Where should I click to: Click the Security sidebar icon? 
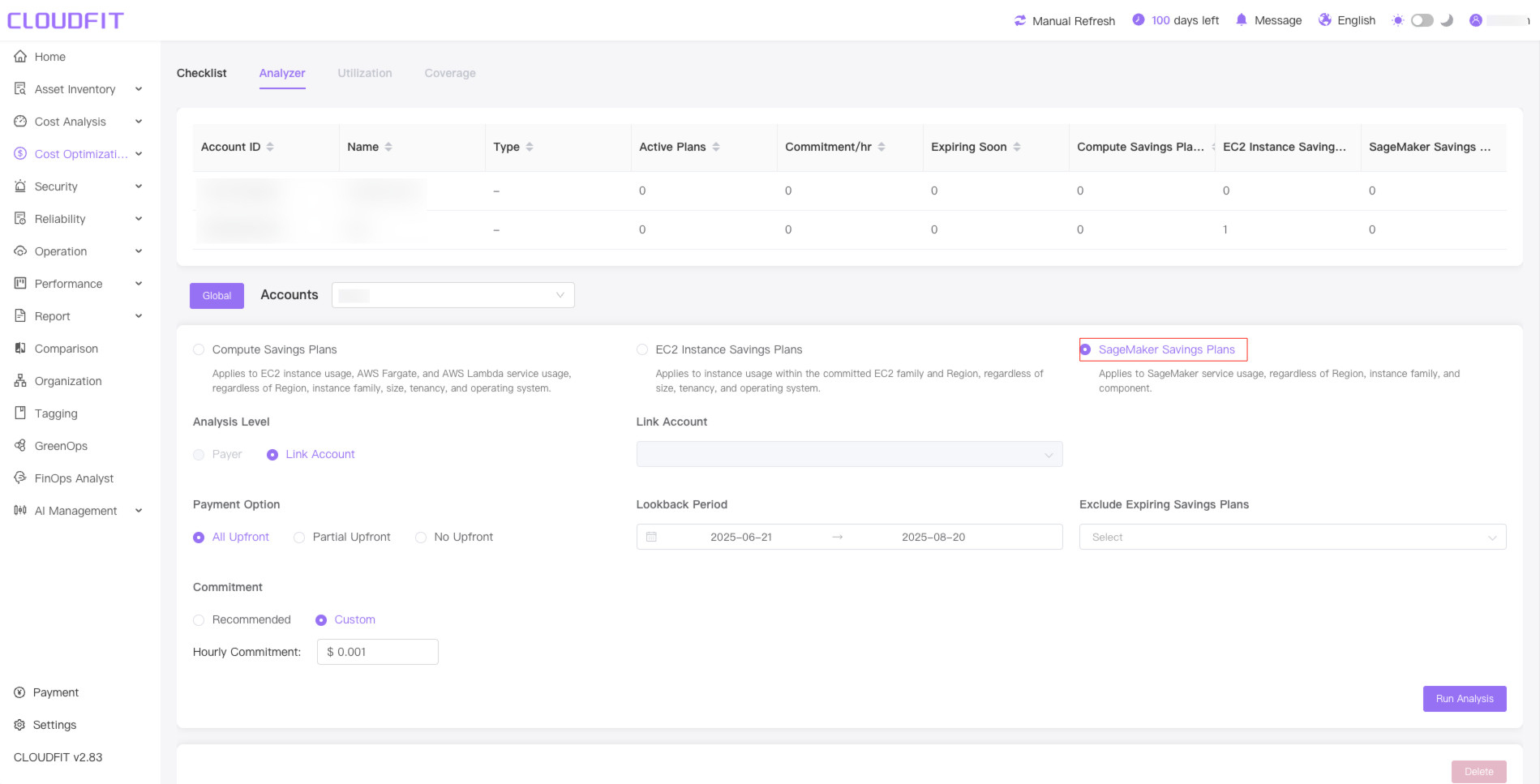click(x=20, y=186)
